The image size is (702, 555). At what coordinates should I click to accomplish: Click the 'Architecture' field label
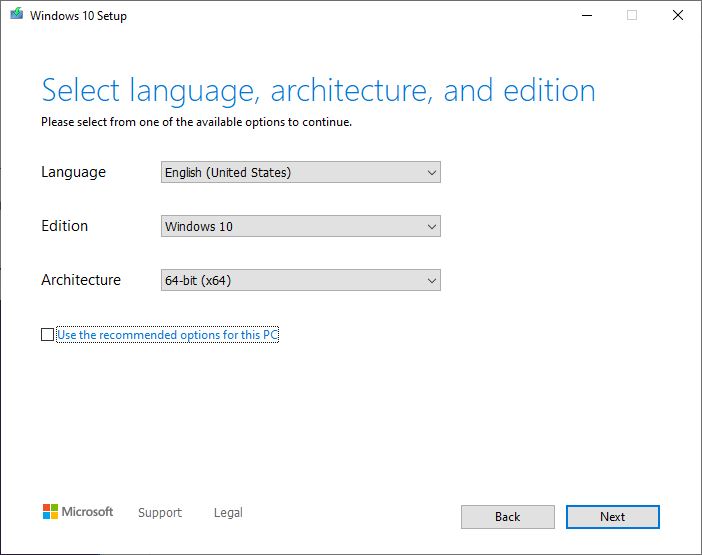(81, 280)
